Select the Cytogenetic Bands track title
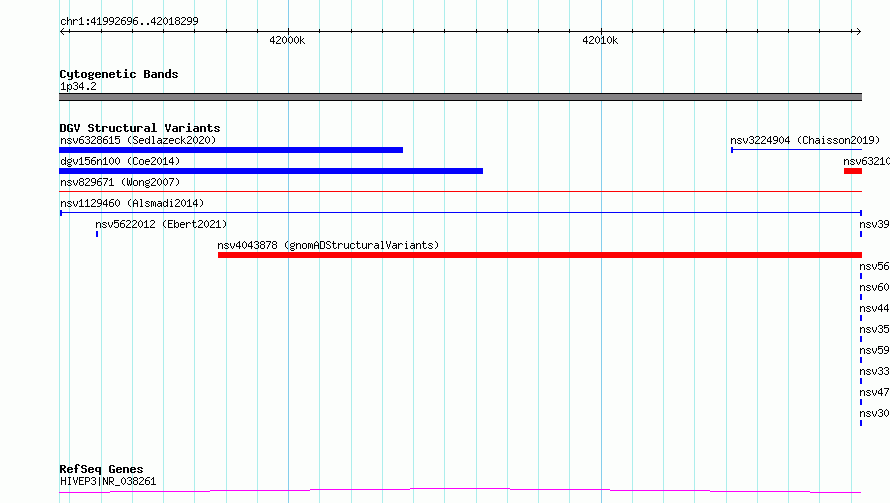 coord(119,74)
